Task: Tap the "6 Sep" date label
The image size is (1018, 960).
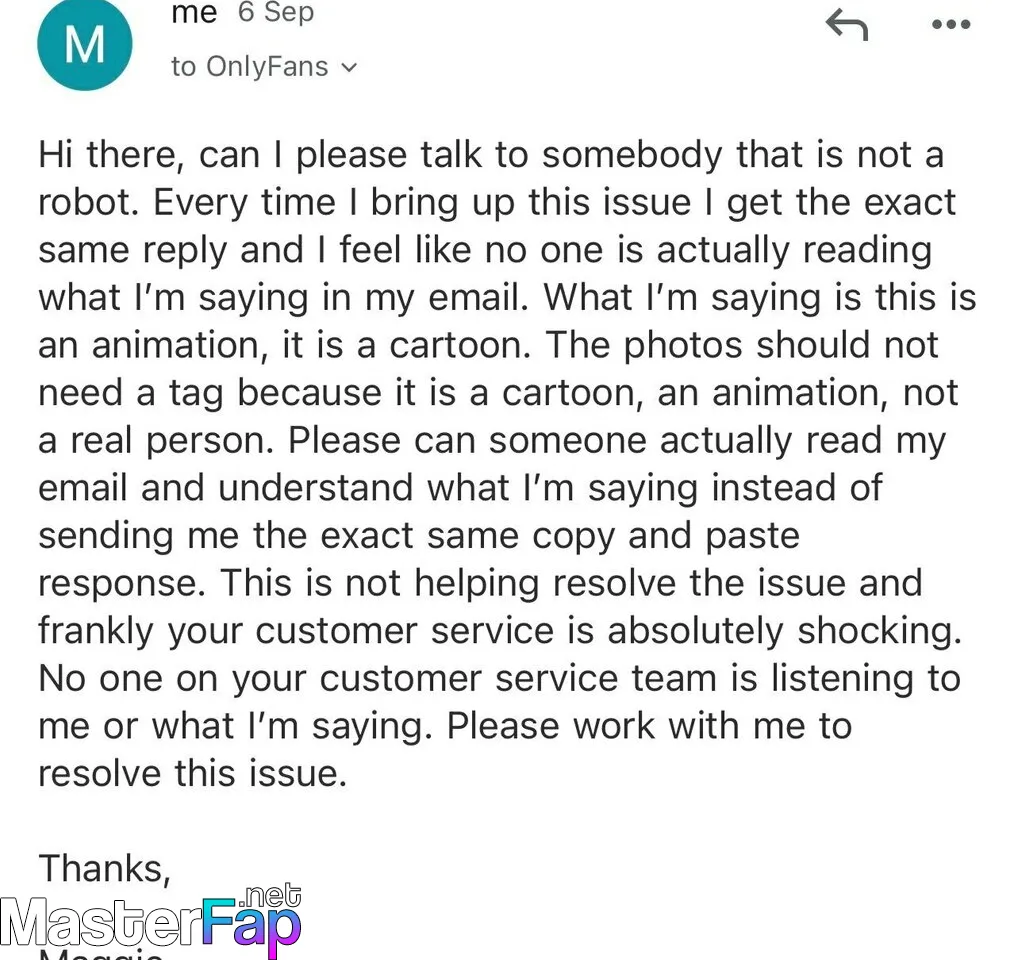Action: tap(275, 13)
